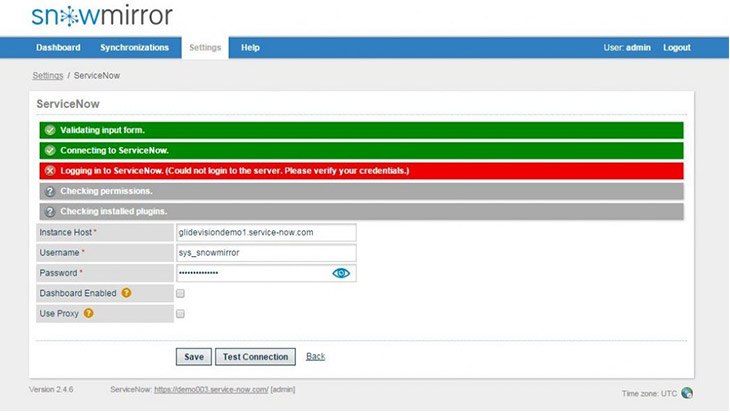This screenshot has height=415, width=730.
Task: Click the green check icon beside Connecting to ServiceNow
Action: (50, 150)
